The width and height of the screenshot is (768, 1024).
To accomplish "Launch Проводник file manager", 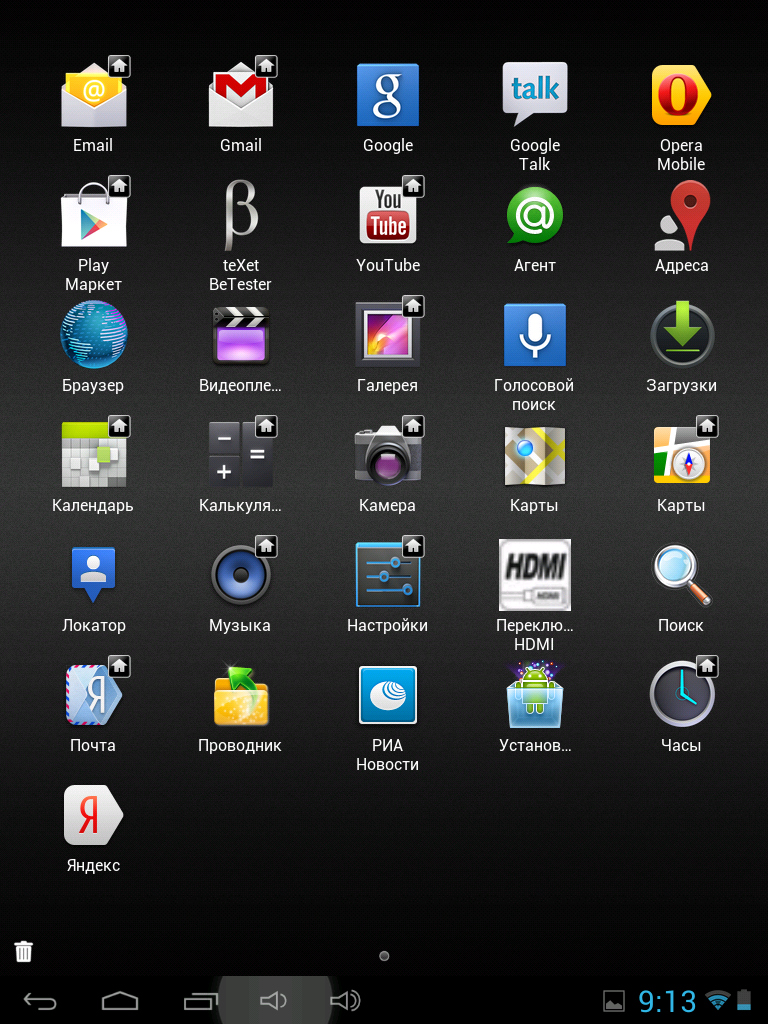I will point(241,696).
